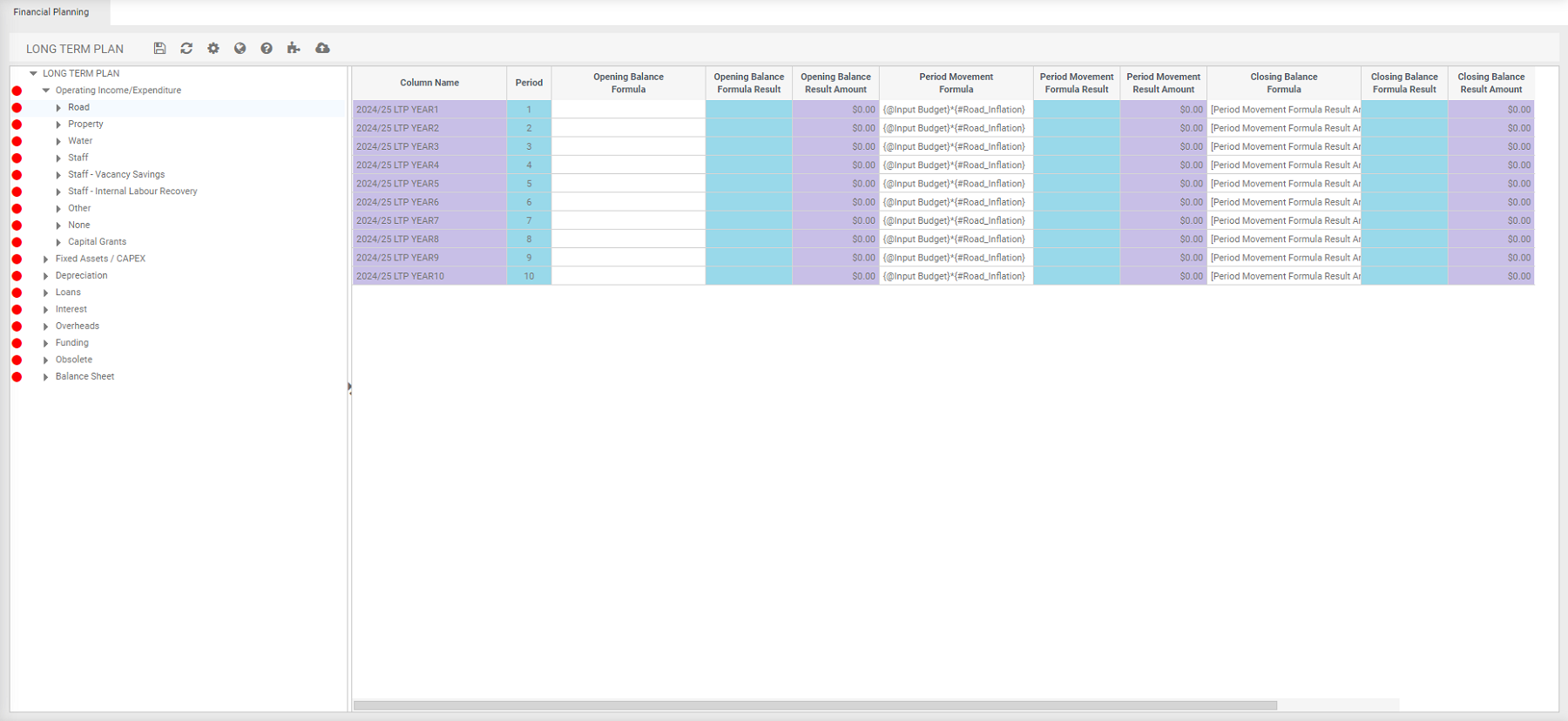The image size is (1568, 721).
Task: Click the Refresh arrows icon
Action: click(x=186, y=49)
